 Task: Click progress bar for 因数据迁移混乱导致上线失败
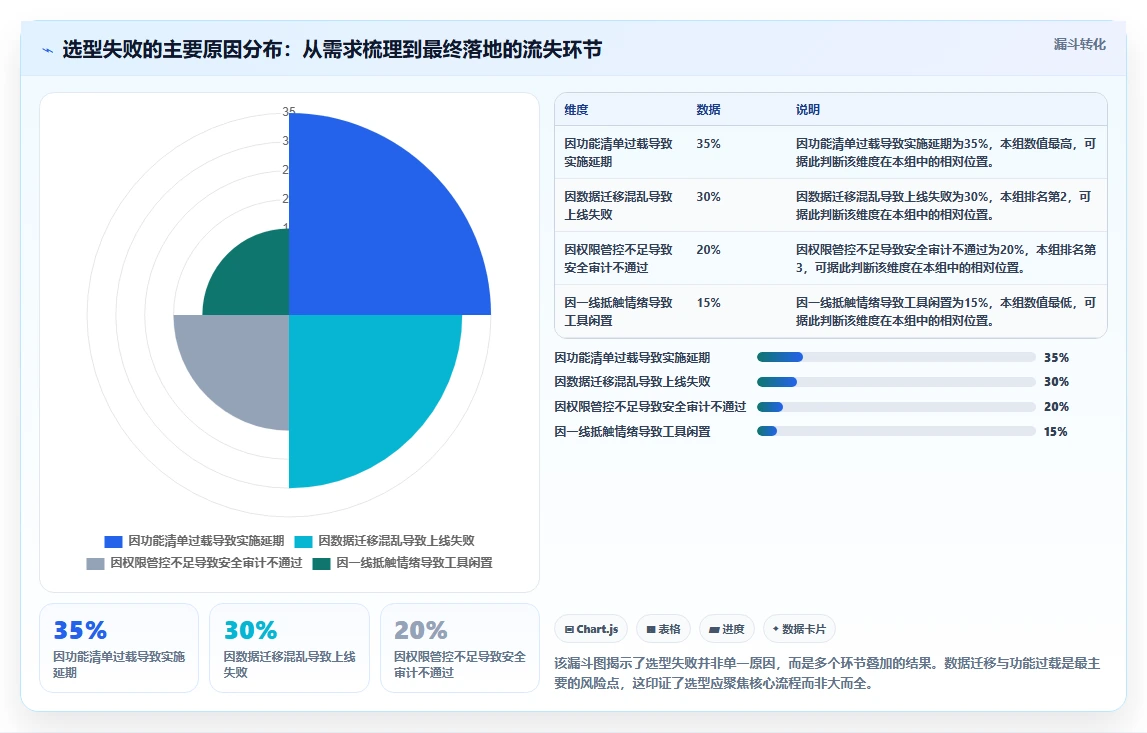pos(896,382)
